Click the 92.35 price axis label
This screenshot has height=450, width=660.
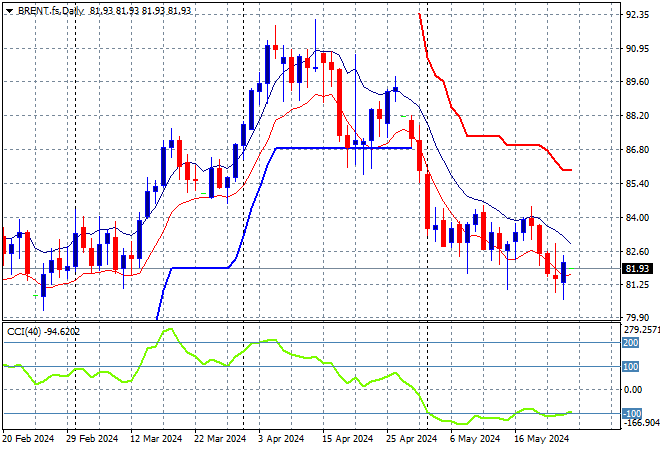click(x=637, y=15)
